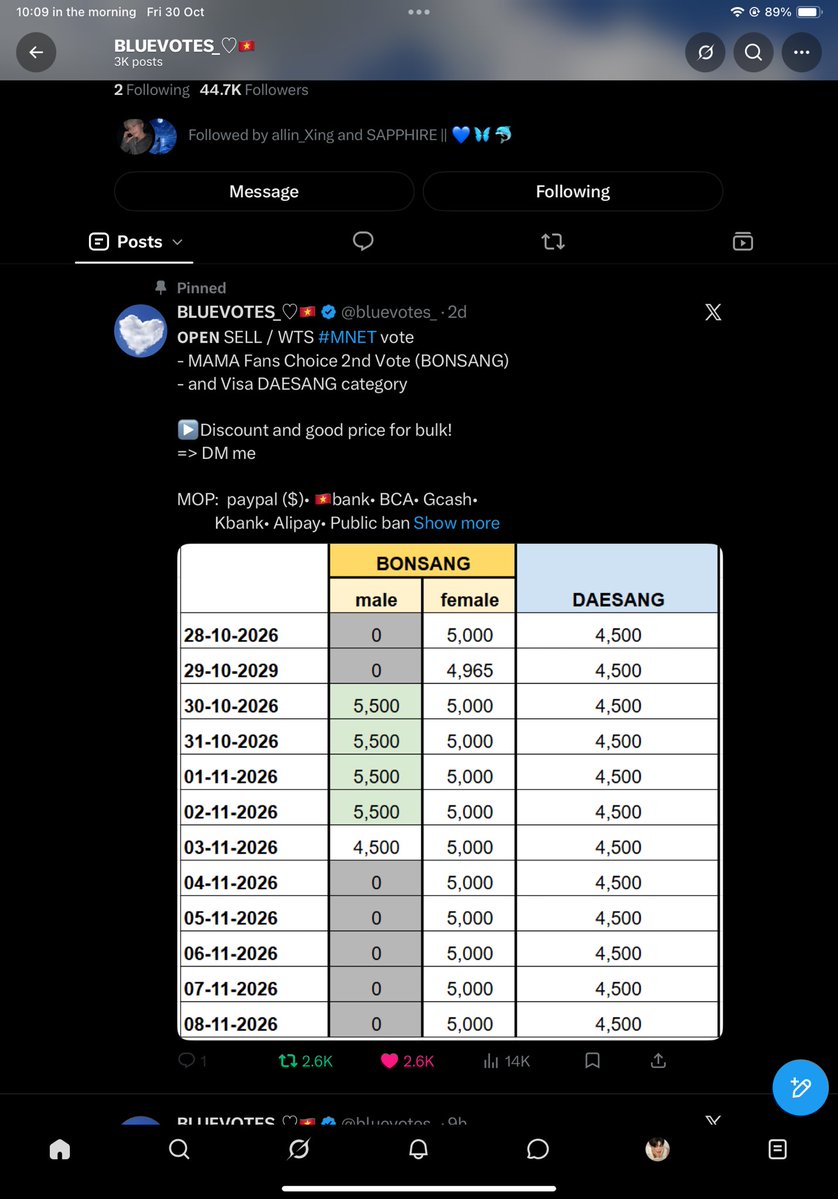This screenshot has width=838, height=1199.
Task: Open the 44.7K Followers list
Action: (x=254, y=89)
